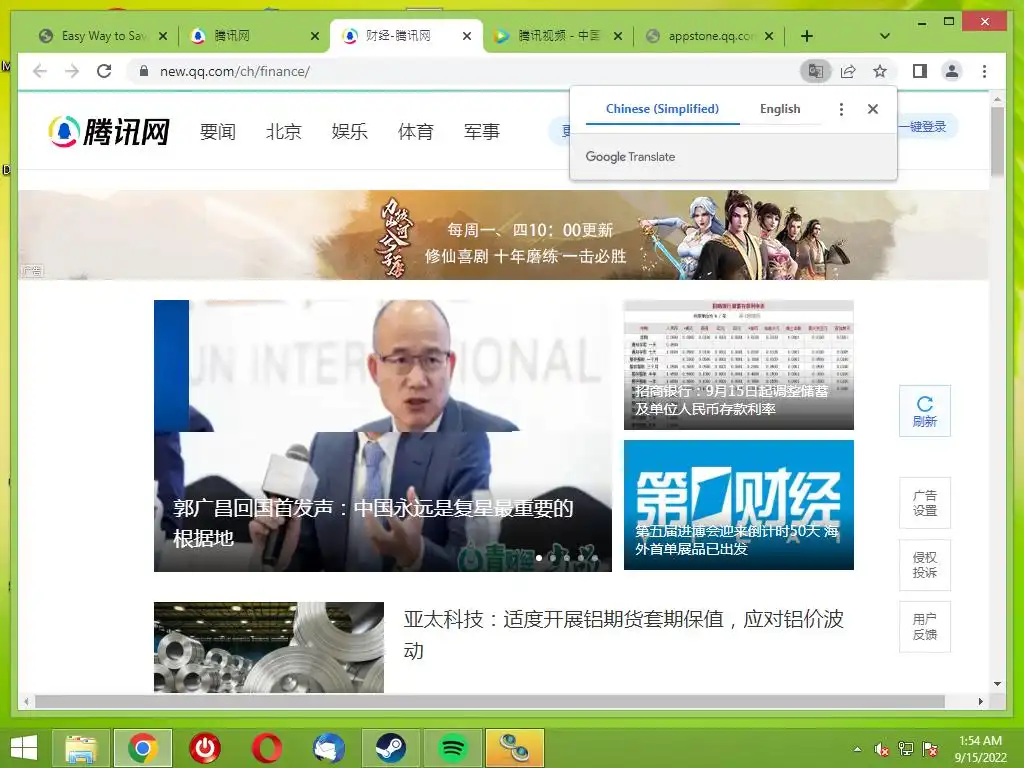1024x768 pixels.
Task: Open 广告设置 sidebar button
Action: [x=925, y=503]
